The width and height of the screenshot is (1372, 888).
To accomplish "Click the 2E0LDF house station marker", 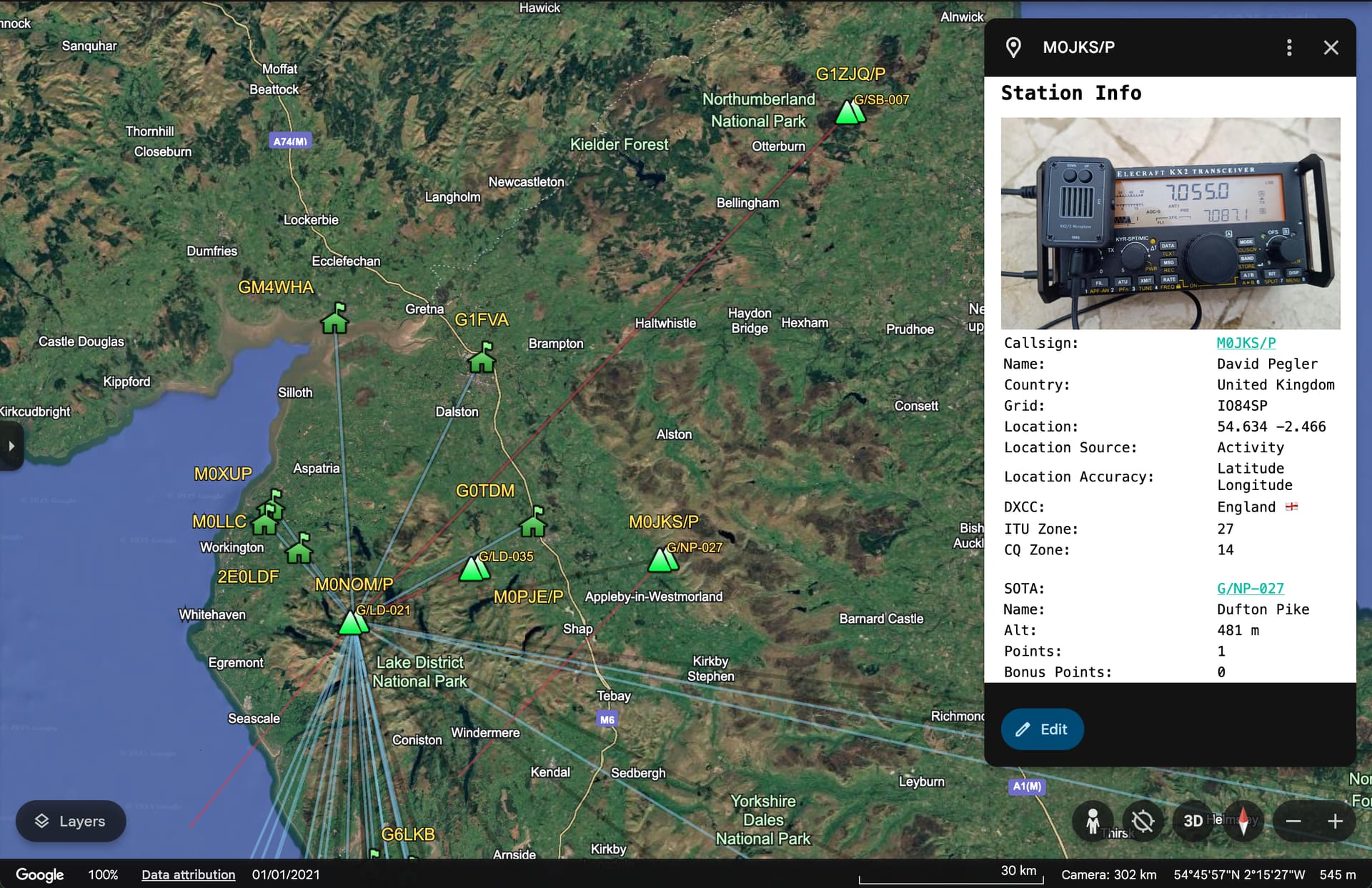I will (299, 548).
